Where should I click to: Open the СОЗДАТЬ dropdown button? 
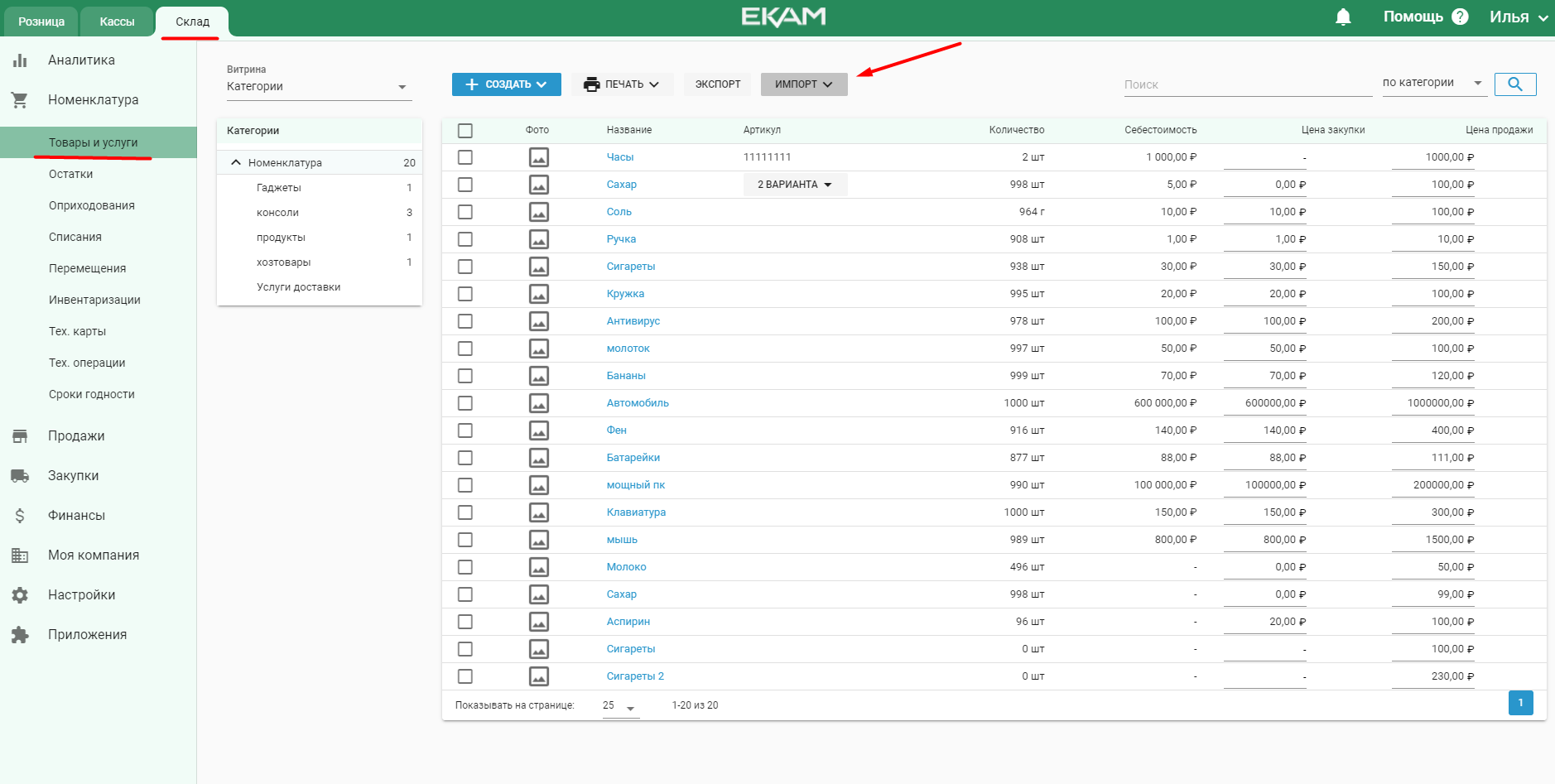507,84
